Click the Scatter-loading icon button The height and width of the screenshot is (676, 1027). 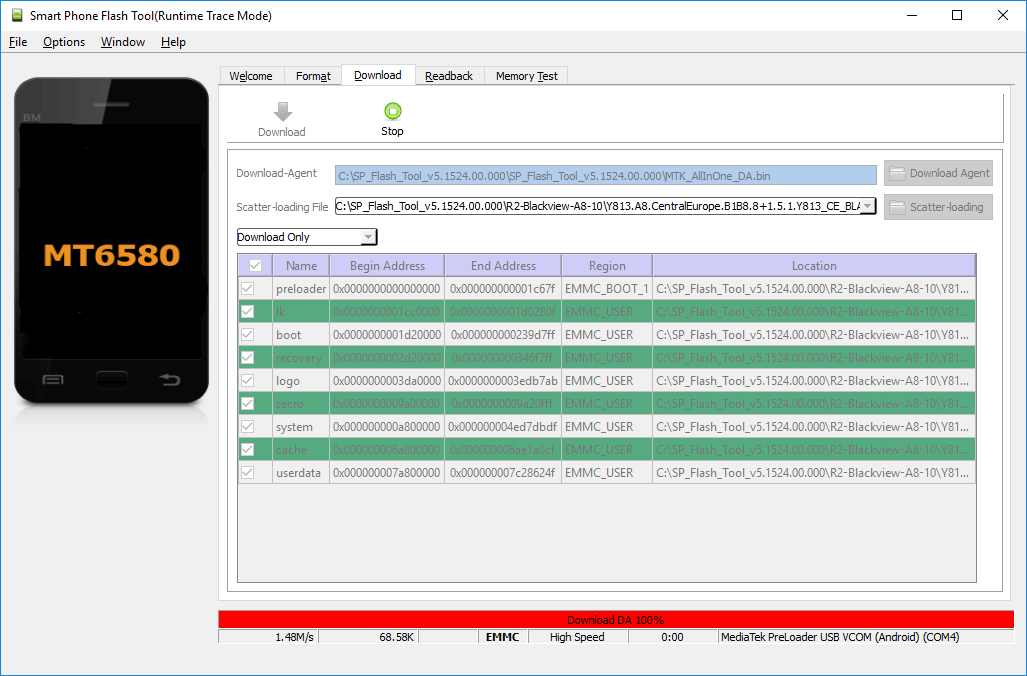[937, 207]
